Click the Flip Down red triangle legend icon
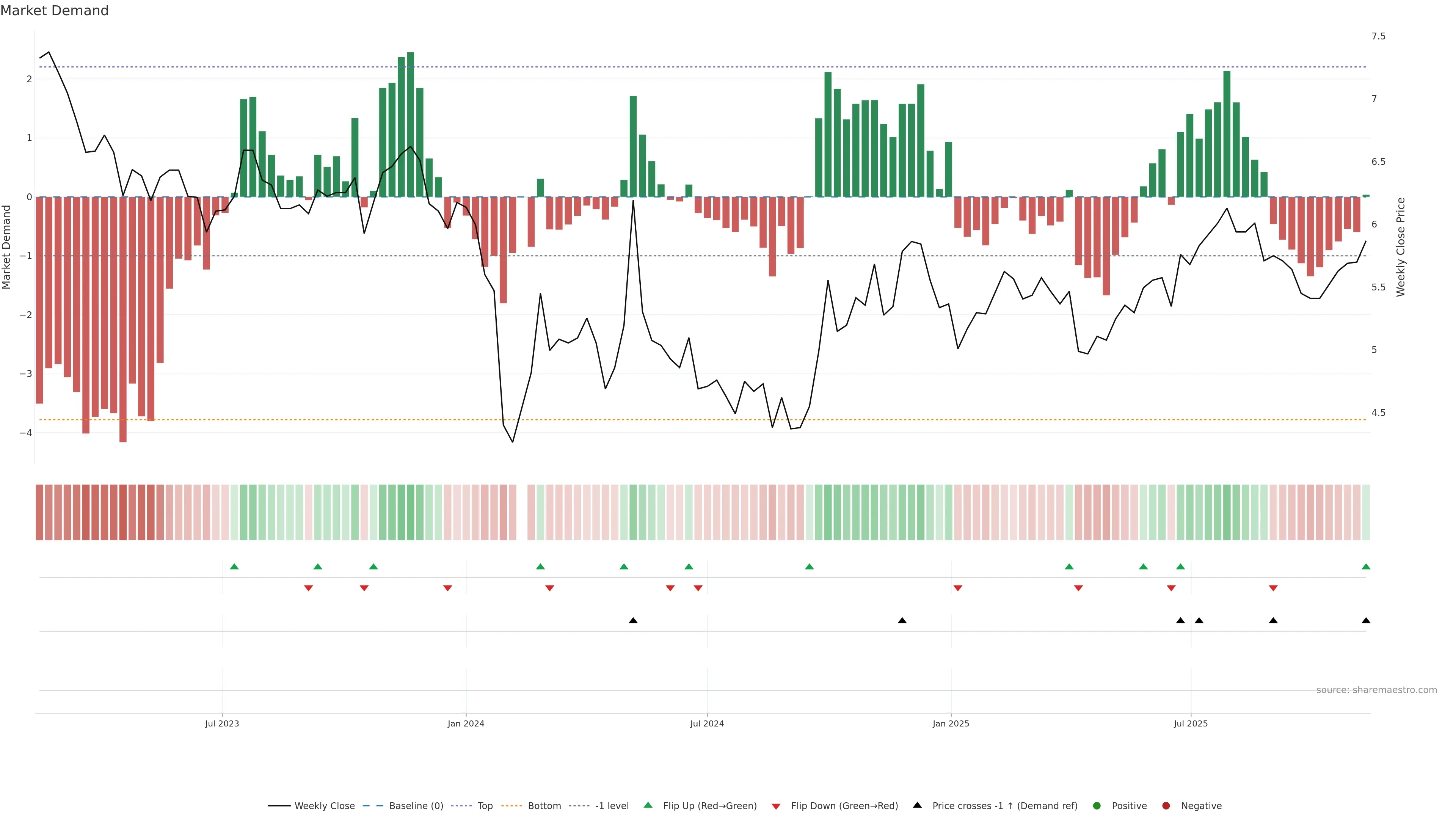Image resolution: width=1456 pixels, height=819 pixels. tap(776, 806)
